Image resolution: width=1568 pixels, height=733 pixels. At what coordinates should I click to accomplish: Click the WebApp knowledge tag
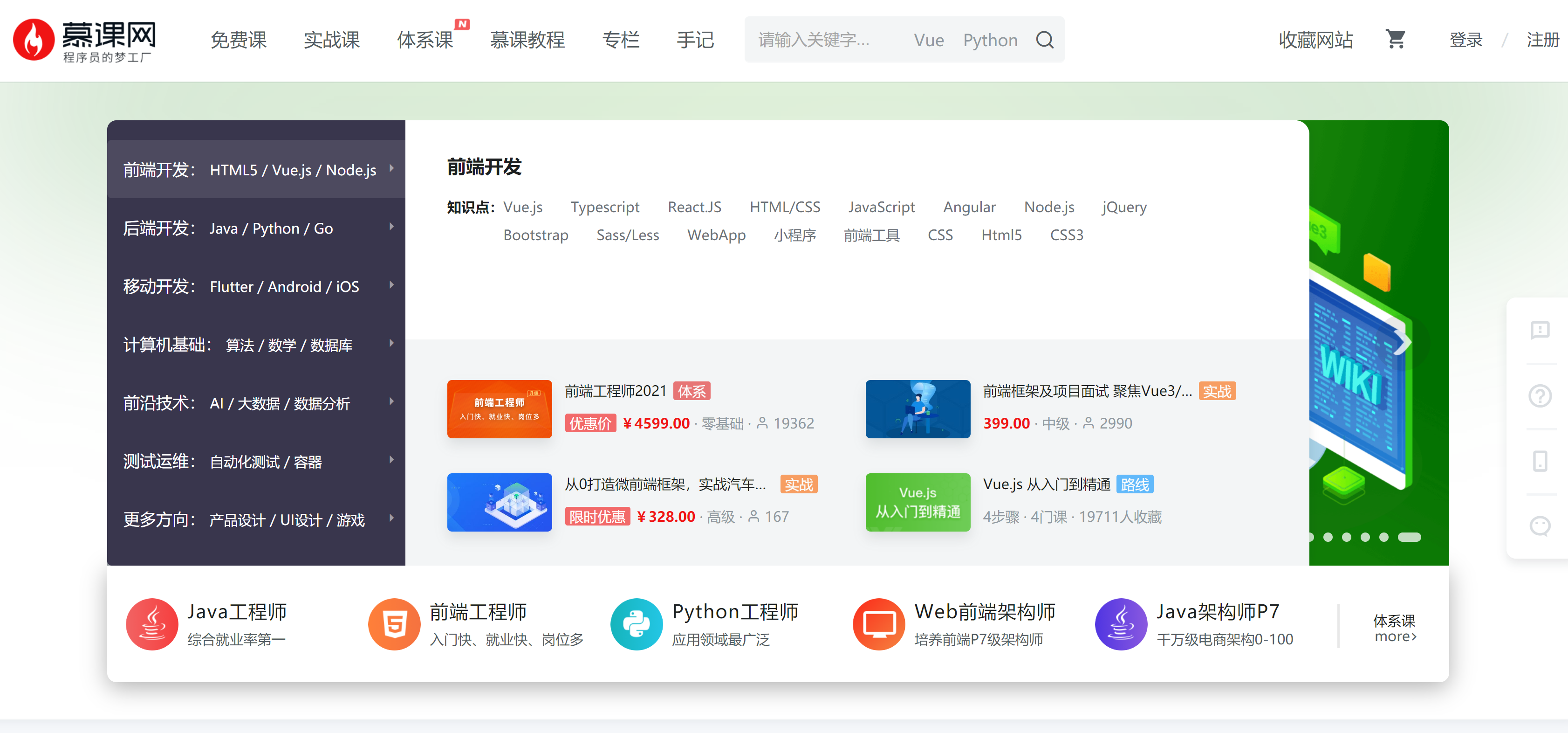tap(716, 235)
